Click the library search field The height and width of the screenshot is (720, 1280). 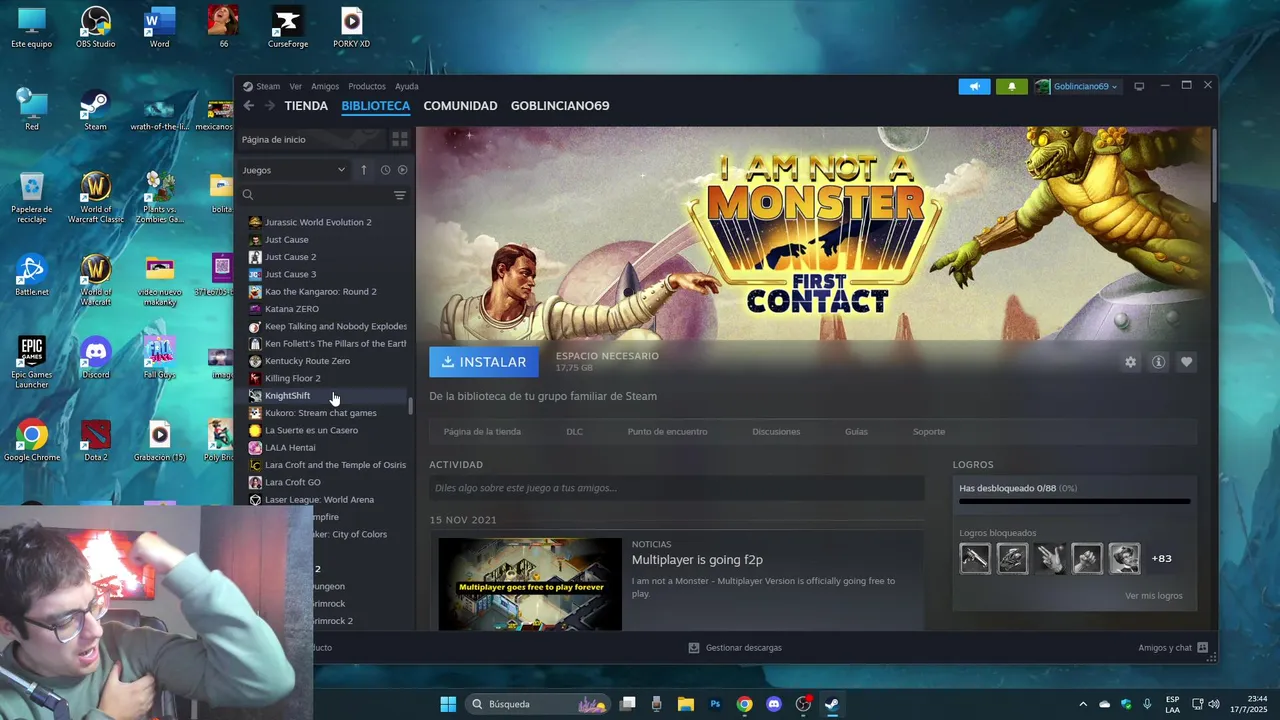(315, 195)
